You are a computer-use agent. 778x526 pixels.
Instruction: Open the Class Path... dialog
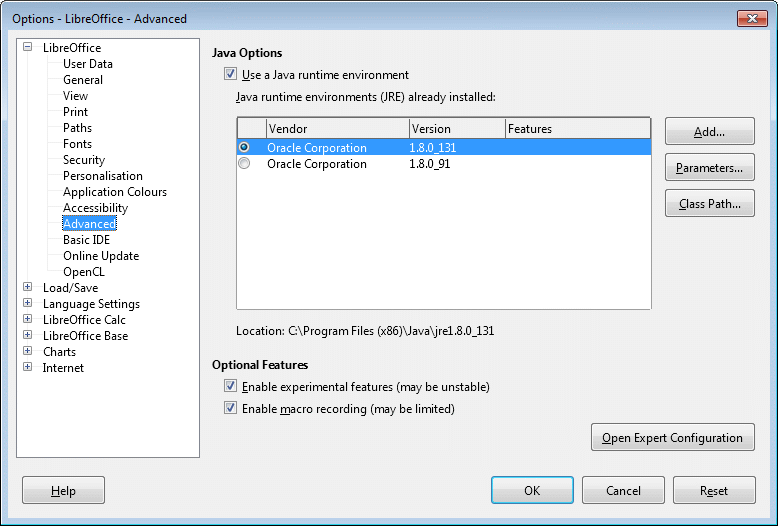(710, 203)
